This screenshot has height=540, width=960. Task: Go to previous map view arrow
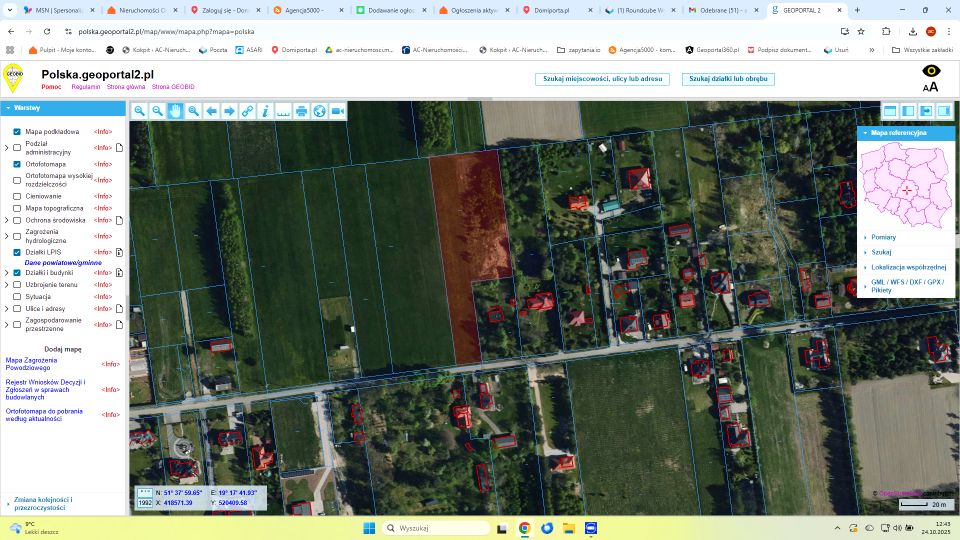pyautogui.click(x=211, y=111)
